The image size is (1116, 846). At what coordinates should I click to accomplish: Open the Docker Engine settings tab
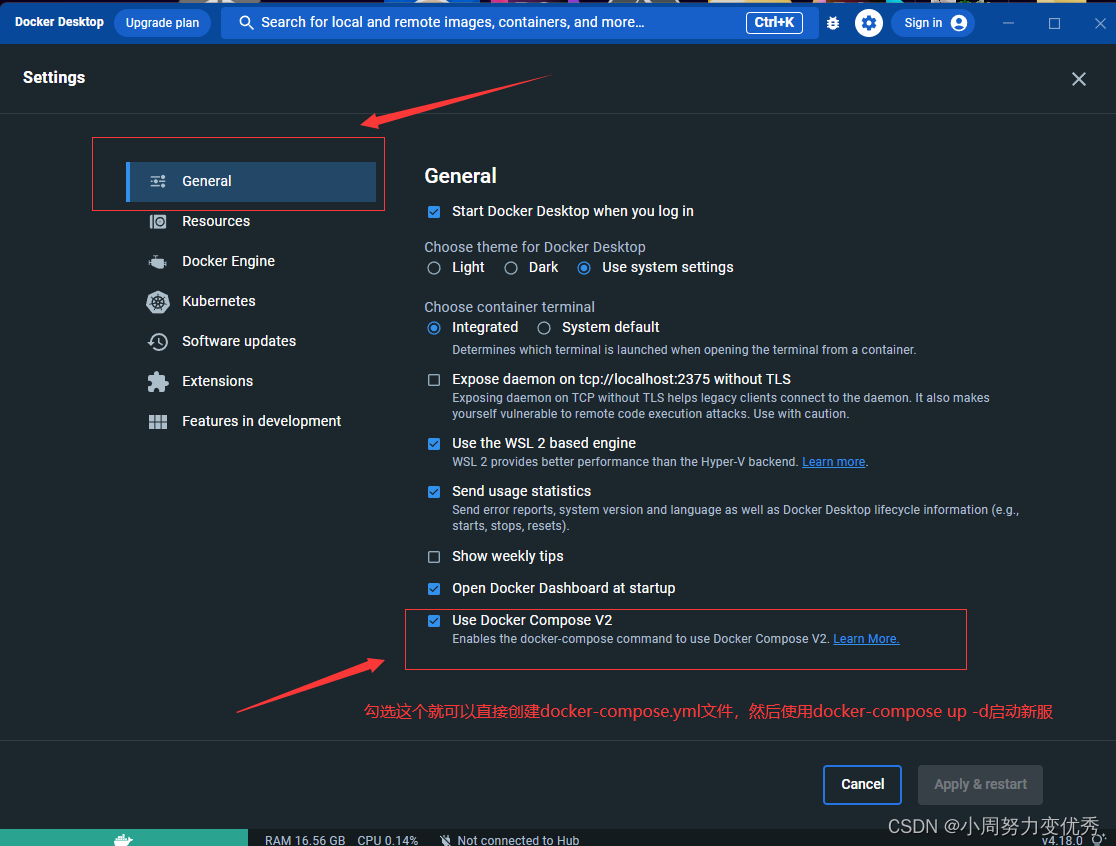pos(251,261)
